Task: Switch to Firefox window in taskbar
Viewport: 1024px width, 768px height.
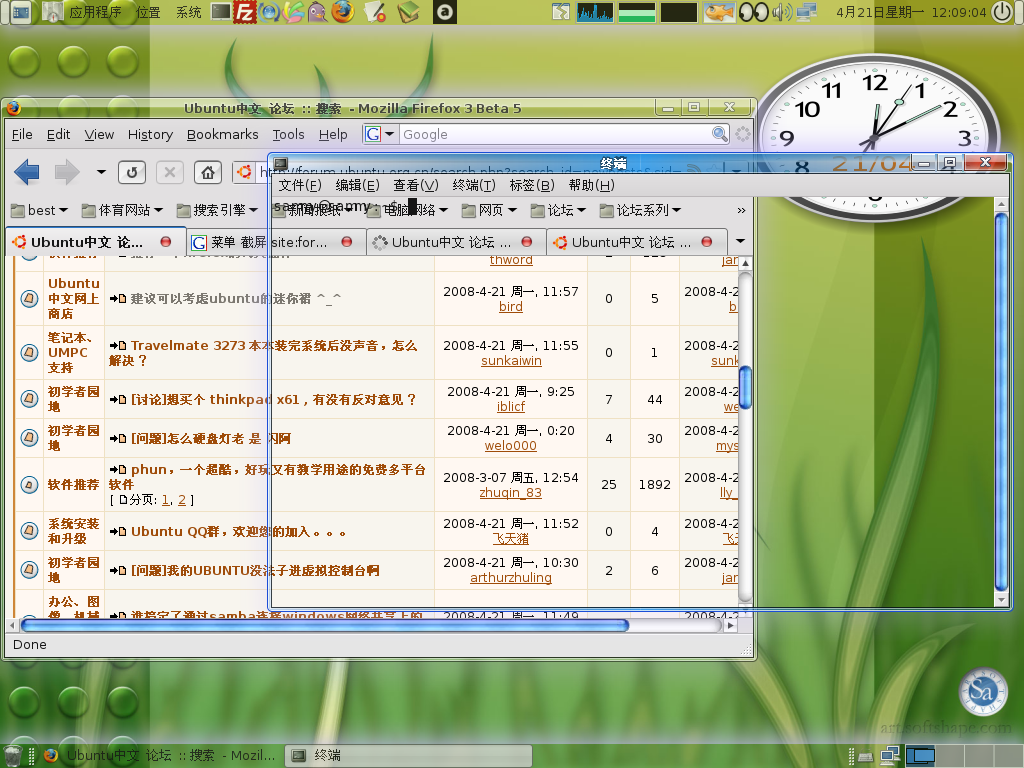Action: [161, 756]
